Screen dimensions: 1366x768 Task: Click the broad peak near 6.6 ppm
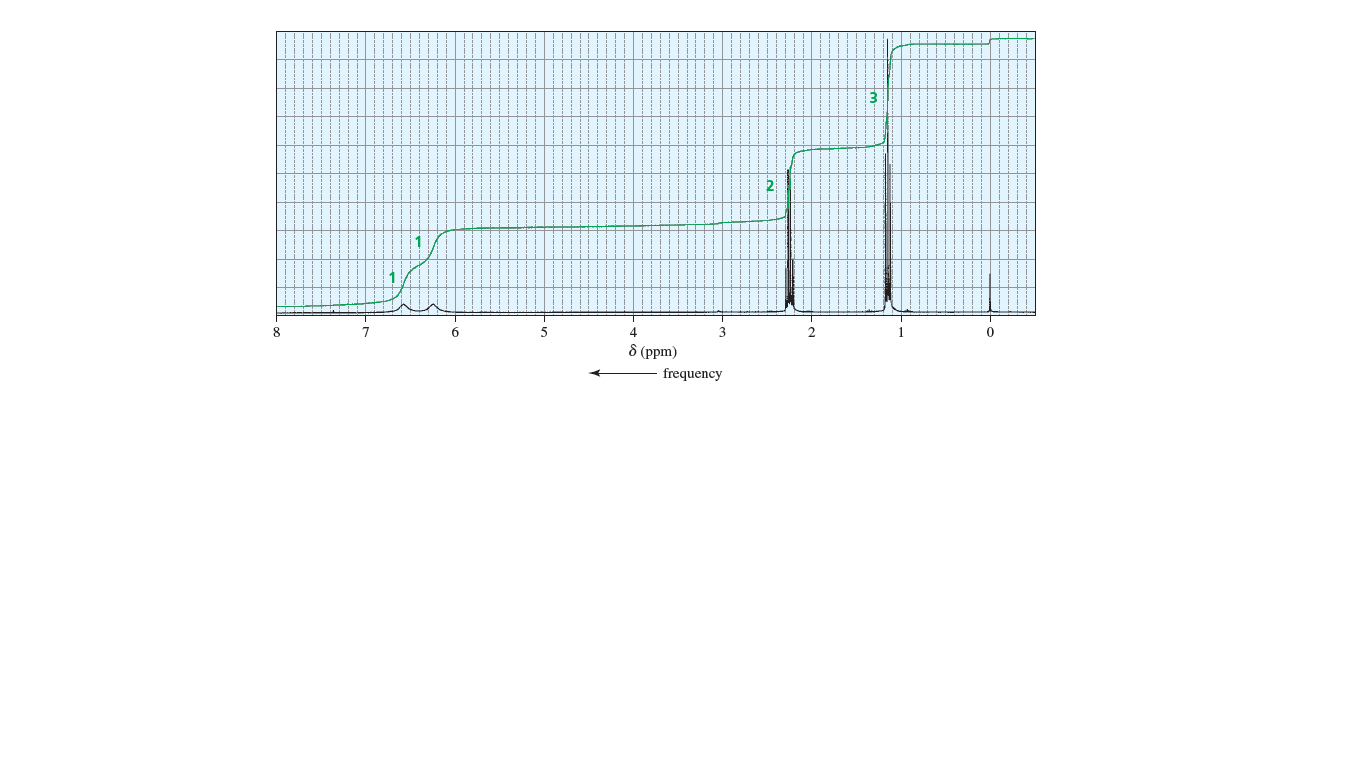[403, 308]
